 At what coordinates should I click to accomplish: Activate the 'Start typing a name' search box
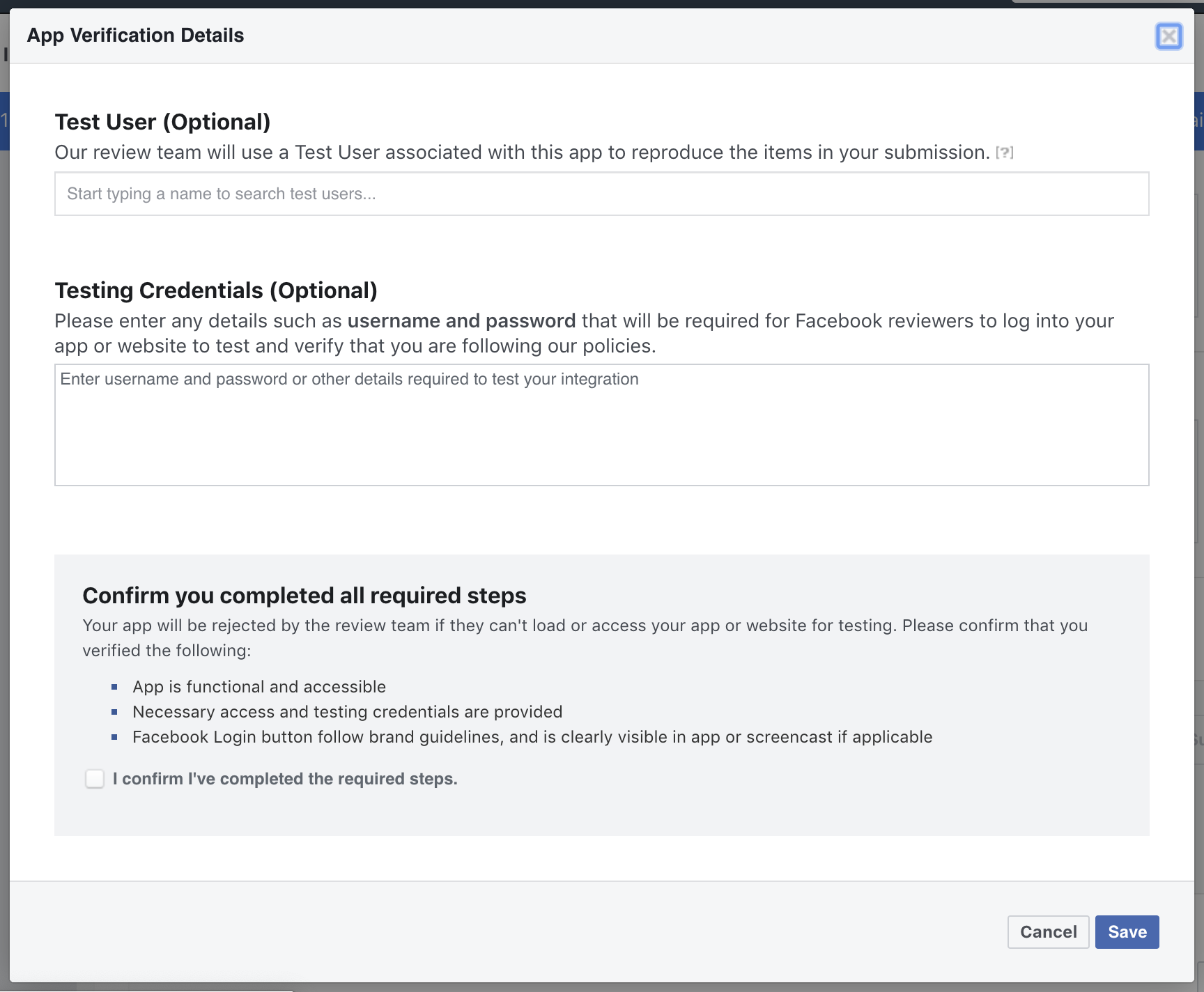point(601,193)
